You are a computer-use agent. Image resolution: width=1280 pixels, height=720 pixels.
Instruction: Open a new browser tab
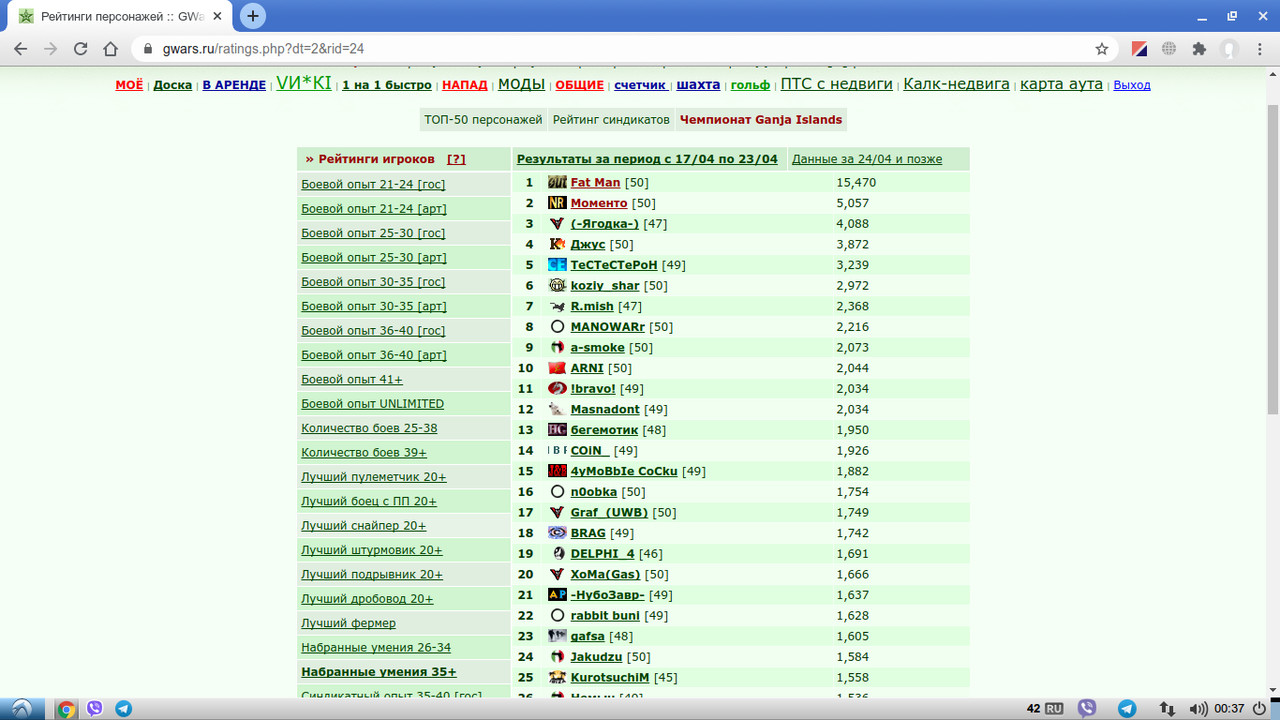253,16
